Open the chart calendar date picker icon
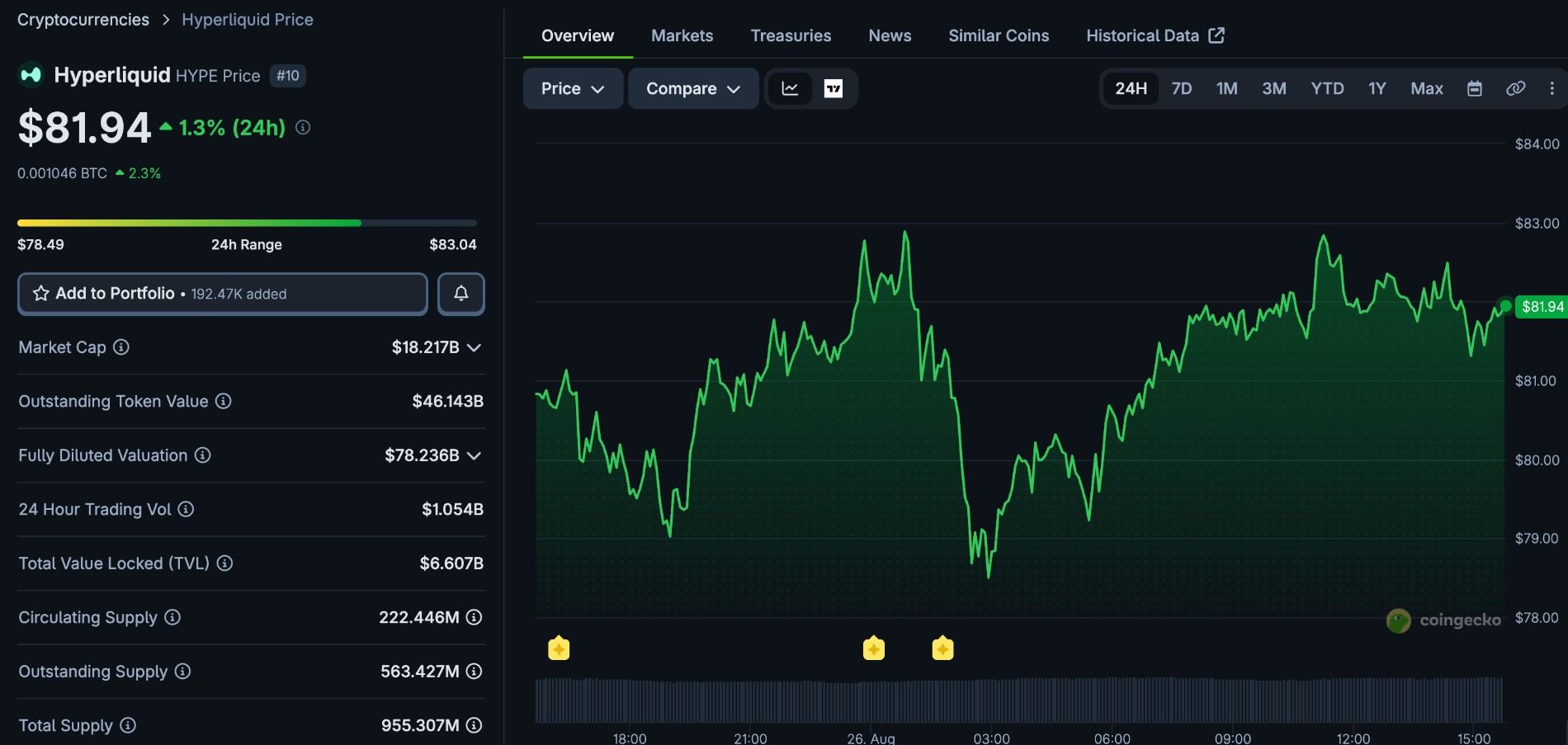The height and width of the screenshot is (745, 1568). (x=1475, y=88)
